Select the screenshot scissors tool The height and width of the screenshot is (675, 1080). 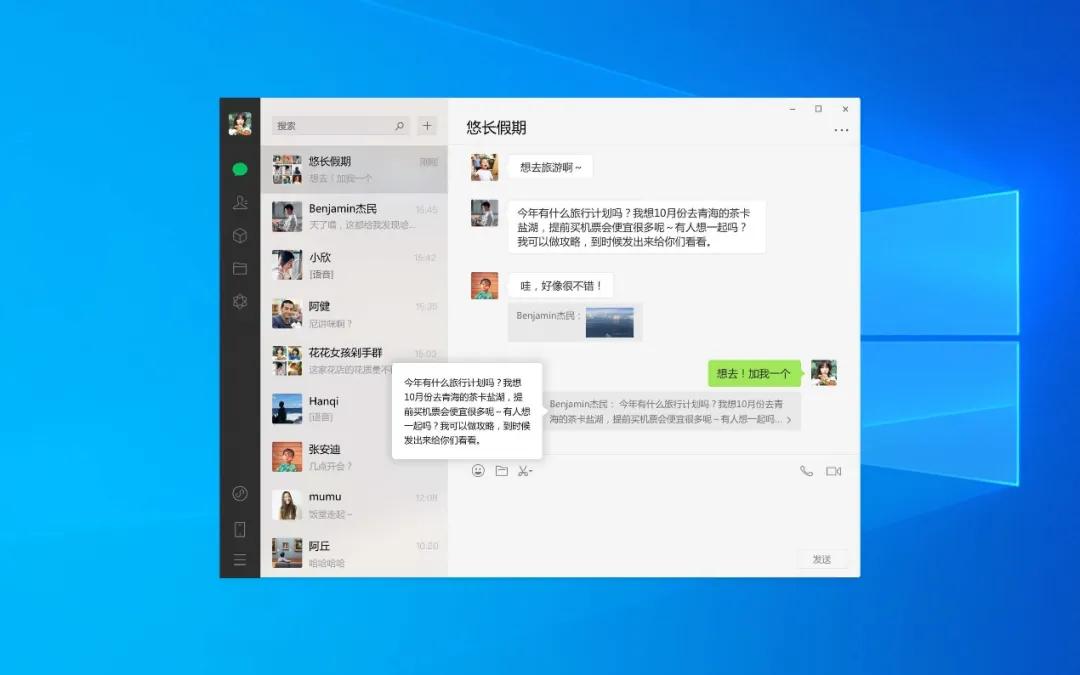524,470
